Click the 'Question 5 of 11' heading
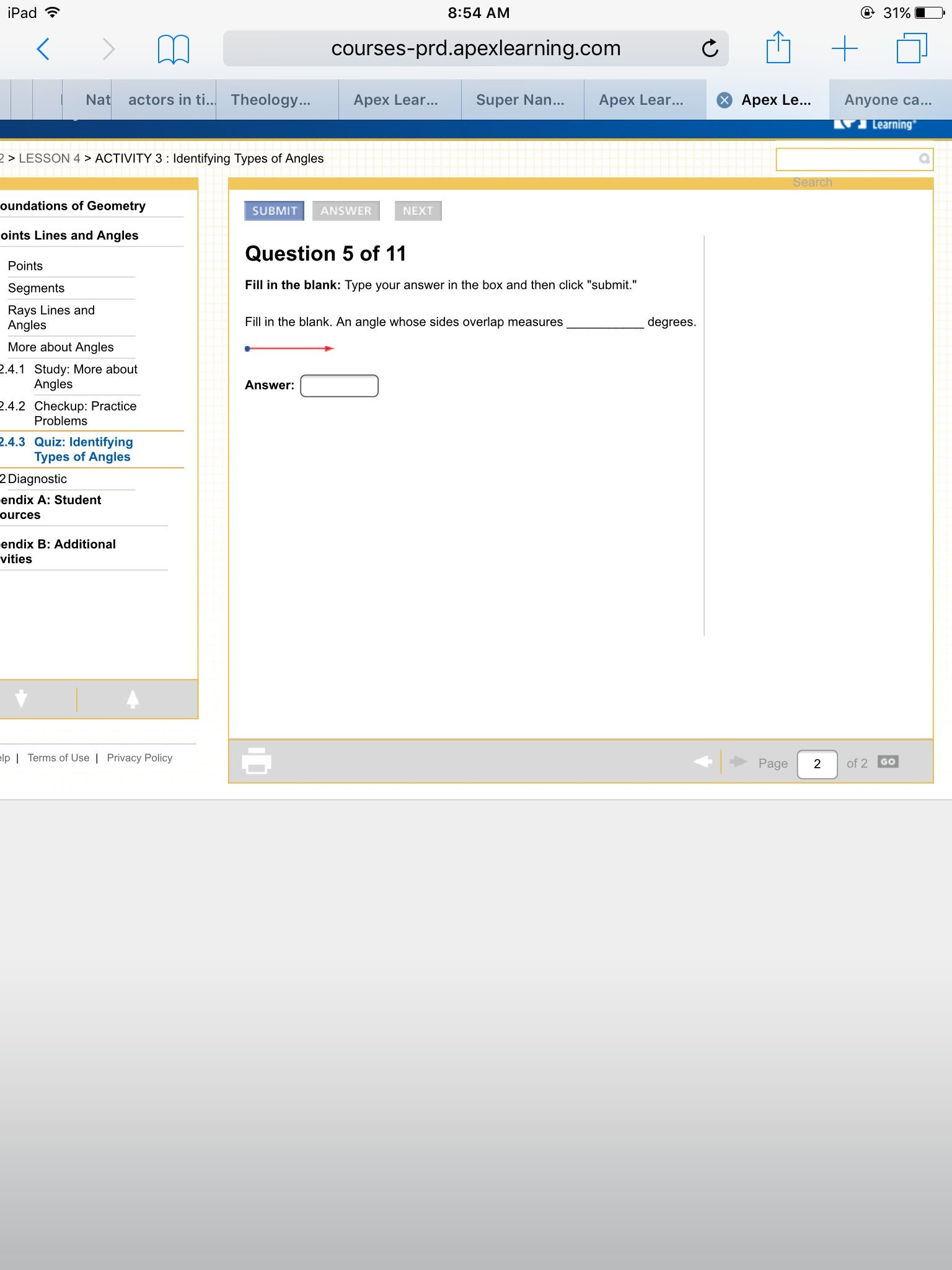The height and width of the screenshot is (1270, 952). tap(325, 254)
